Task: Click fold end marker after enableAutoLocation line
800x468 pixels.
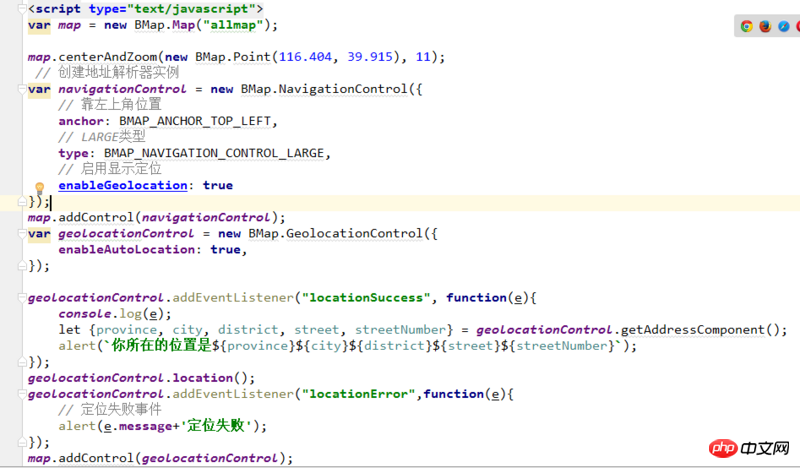Action: click(22, 266)
